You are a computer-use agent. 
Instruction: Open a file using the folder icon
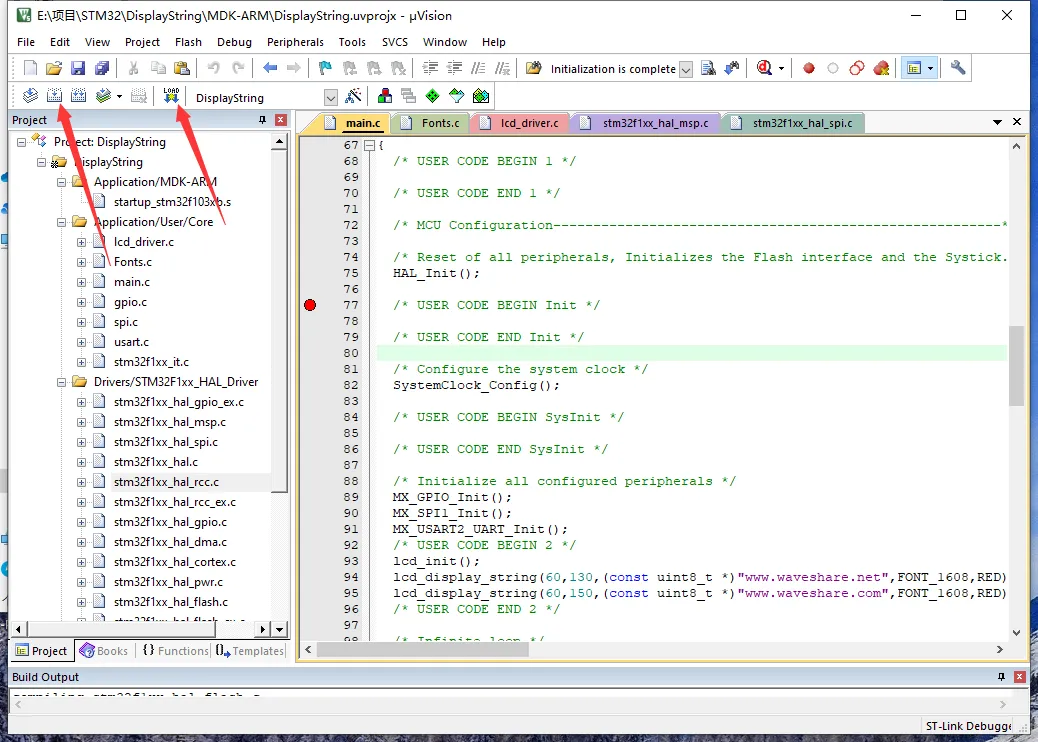click(x=54, y=68)
